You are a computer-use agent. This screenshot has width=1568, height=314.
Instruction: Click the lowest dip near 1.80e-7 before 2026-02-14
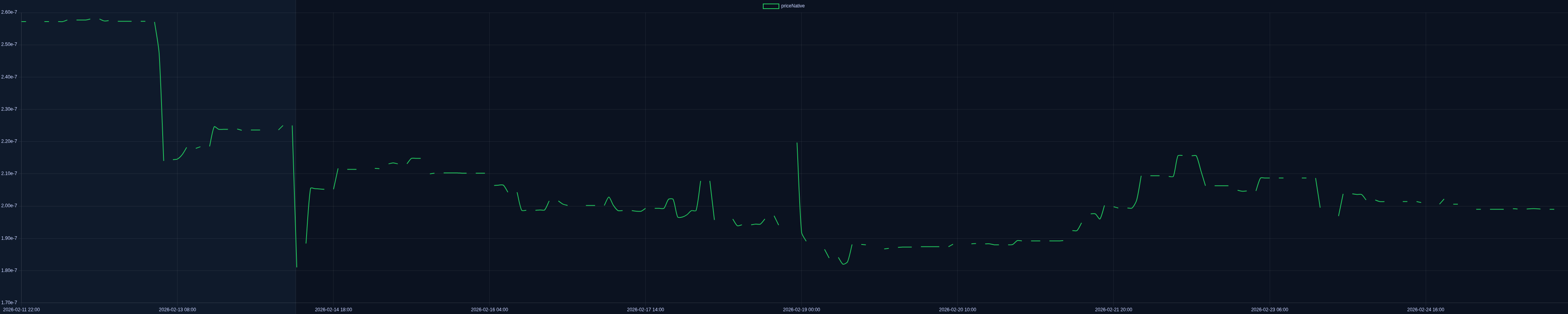click(x=296, y=267)
